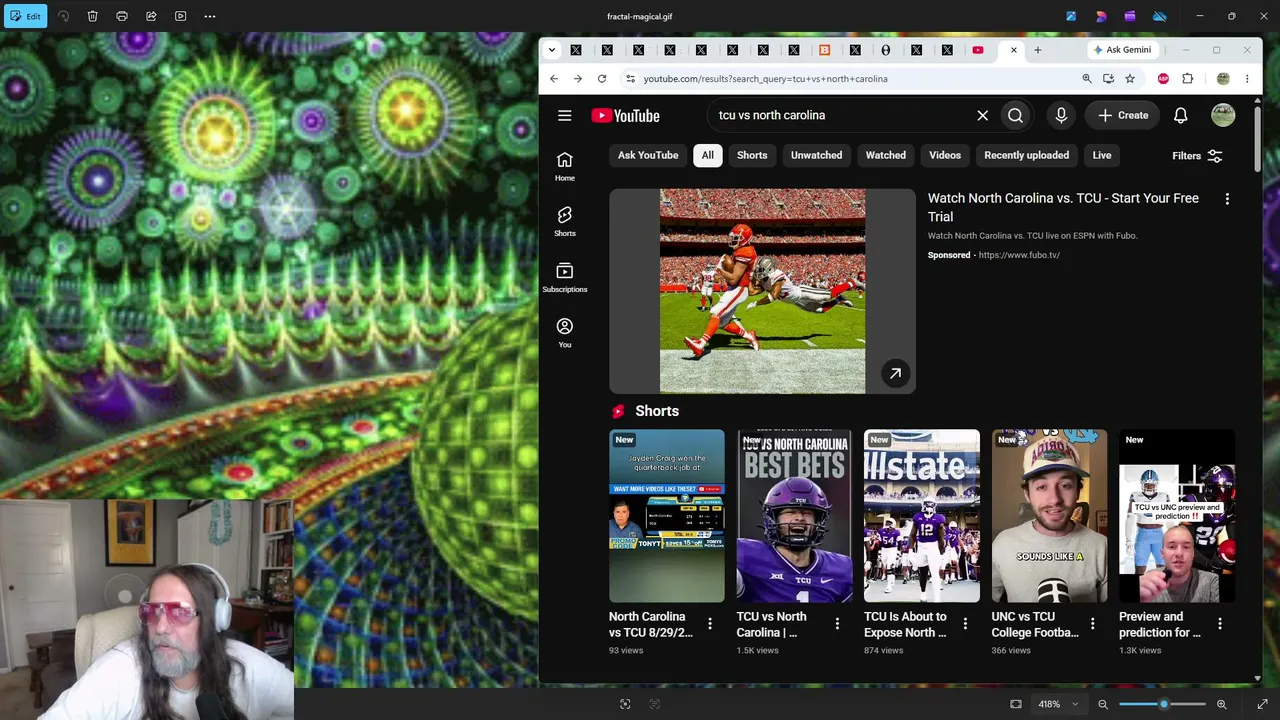The image size is (1280, 720).
Task: Open a new Chrome tab
Action: pos(1037,50)
